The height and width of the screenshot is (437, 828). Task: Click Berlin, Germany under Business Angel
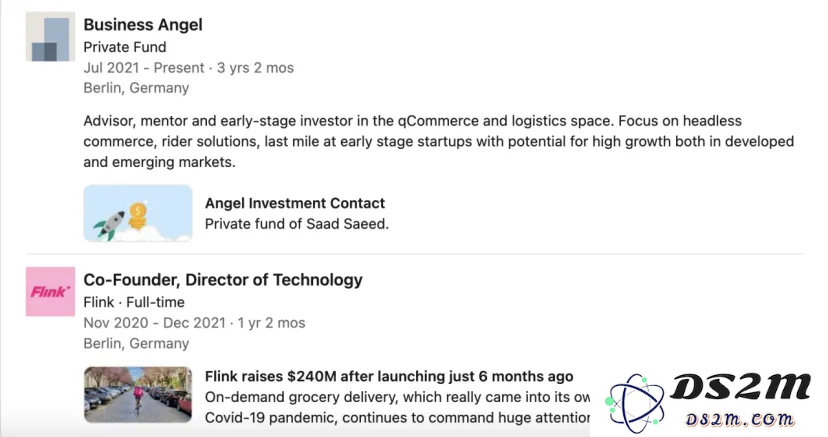point(136,88)
